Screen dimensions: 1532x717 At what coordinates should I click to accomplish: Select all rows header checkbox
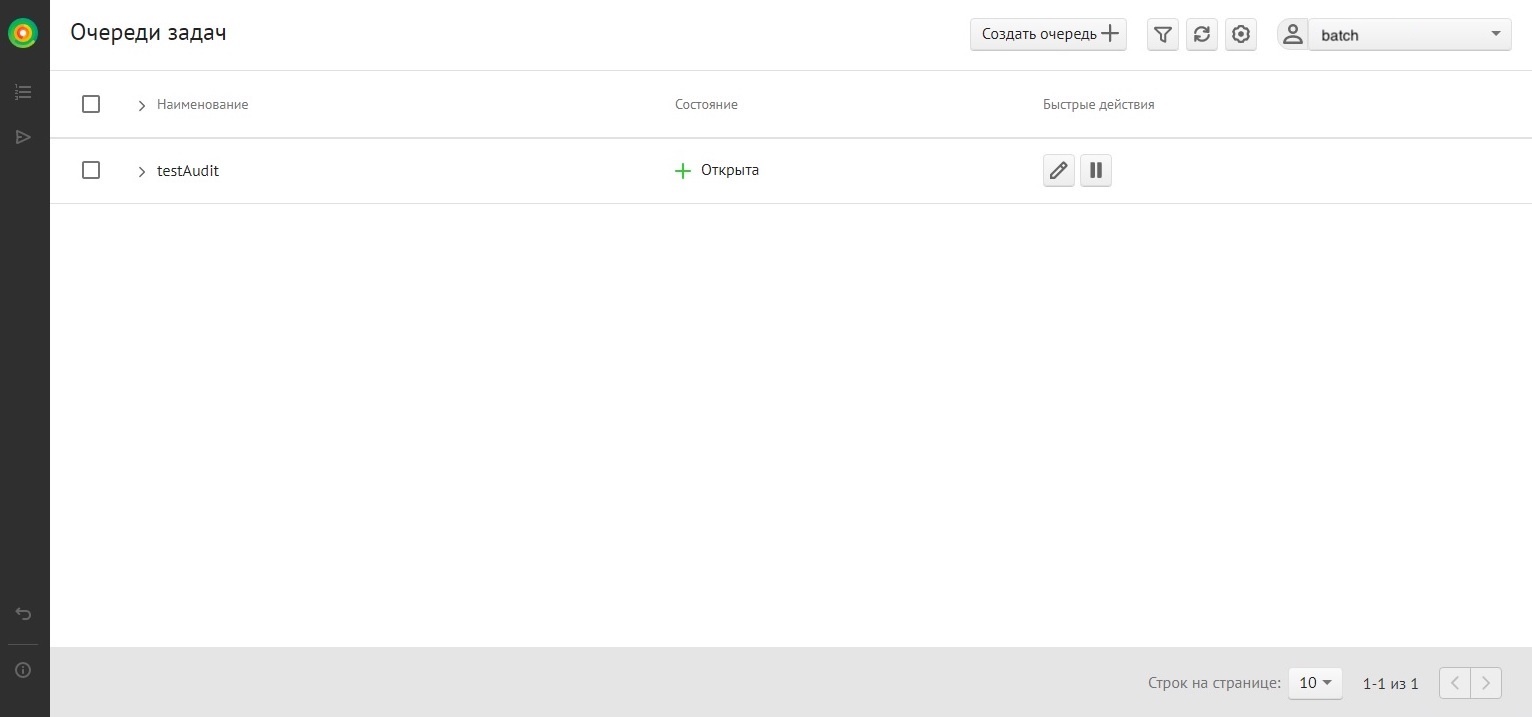pos(91,104)
